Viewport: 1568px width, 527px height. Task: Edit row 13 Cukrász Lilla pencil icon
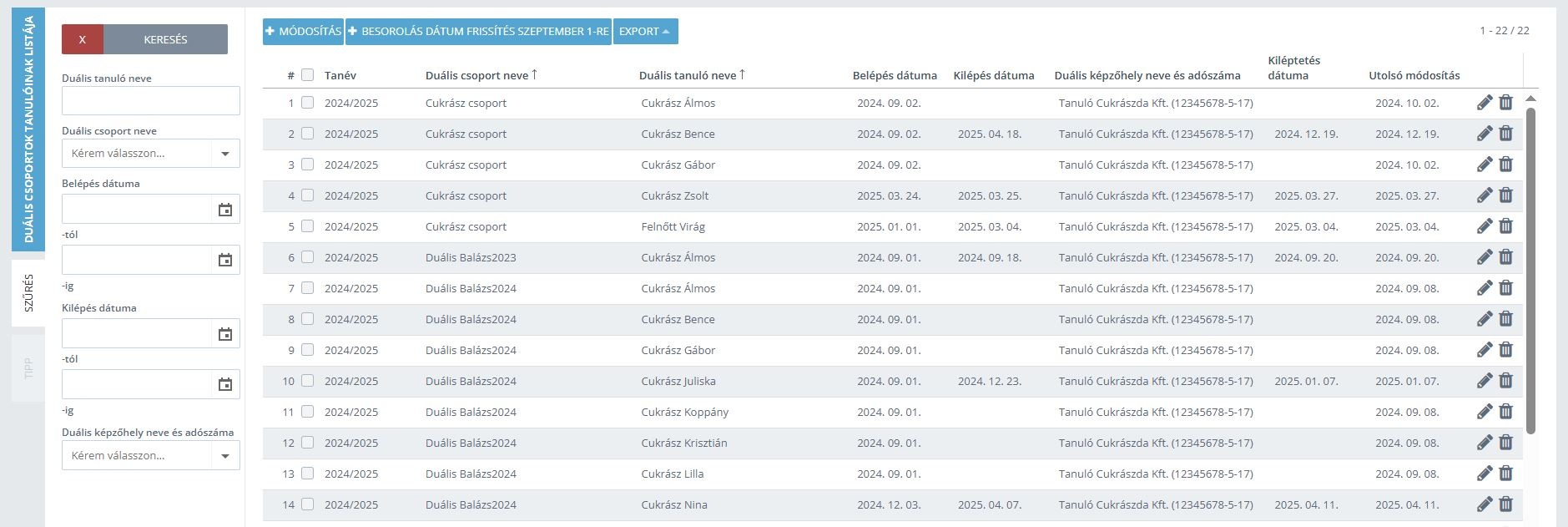click(x=1485, y=474)
